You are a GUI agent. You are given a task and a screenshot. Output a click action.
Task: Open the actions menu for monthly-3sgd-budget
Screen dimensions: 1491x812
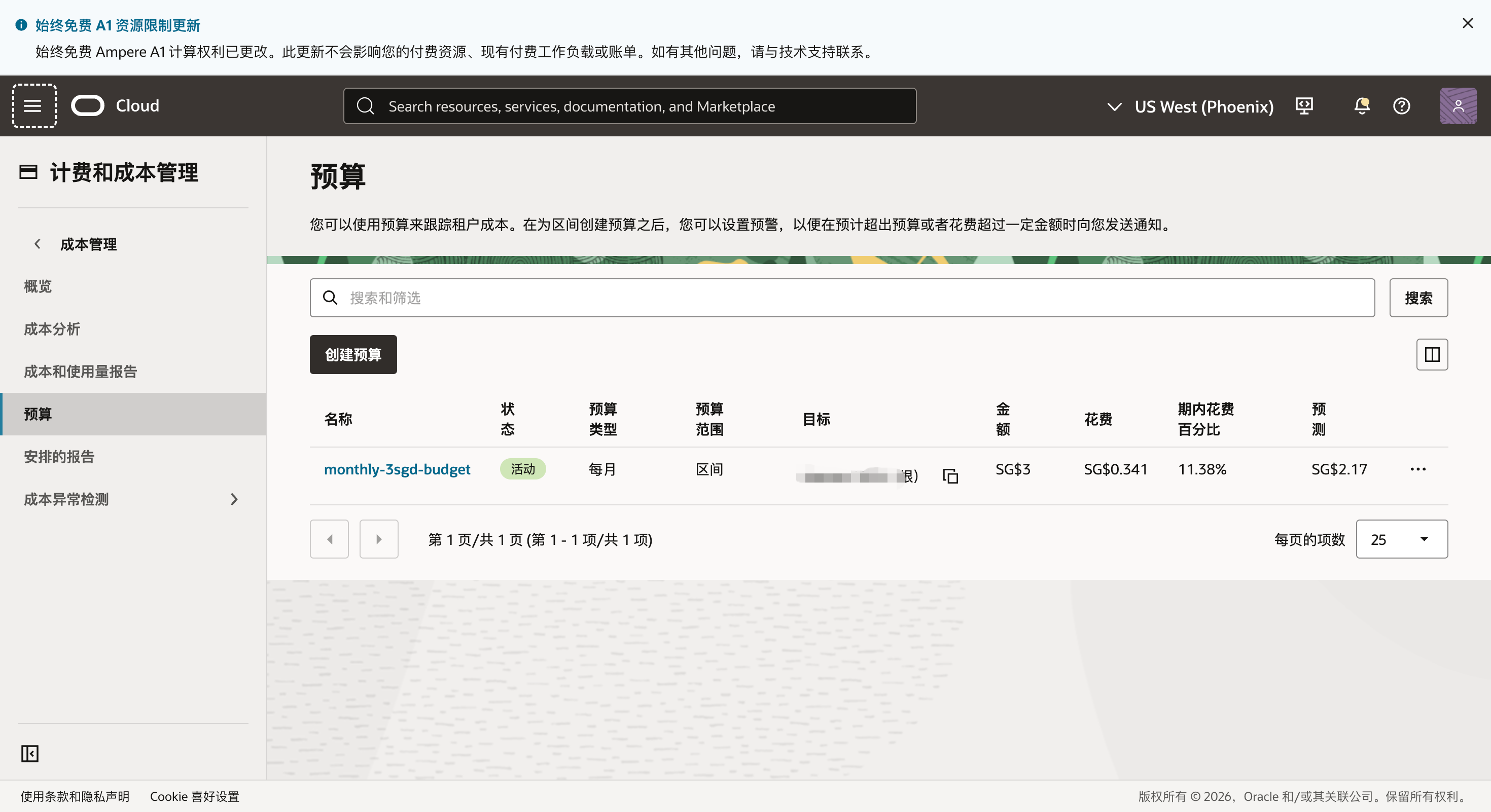(1418, 469)
